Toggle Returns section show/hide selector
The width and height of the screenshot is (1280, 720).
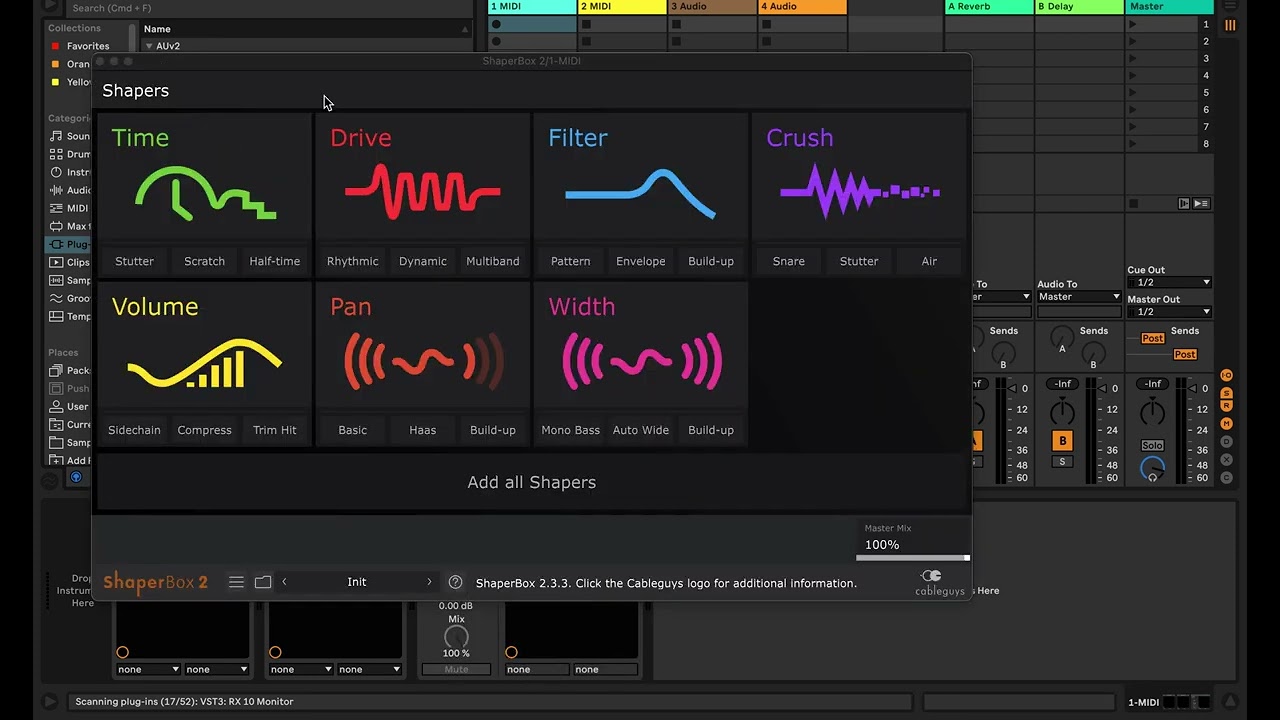(1227, 408)
